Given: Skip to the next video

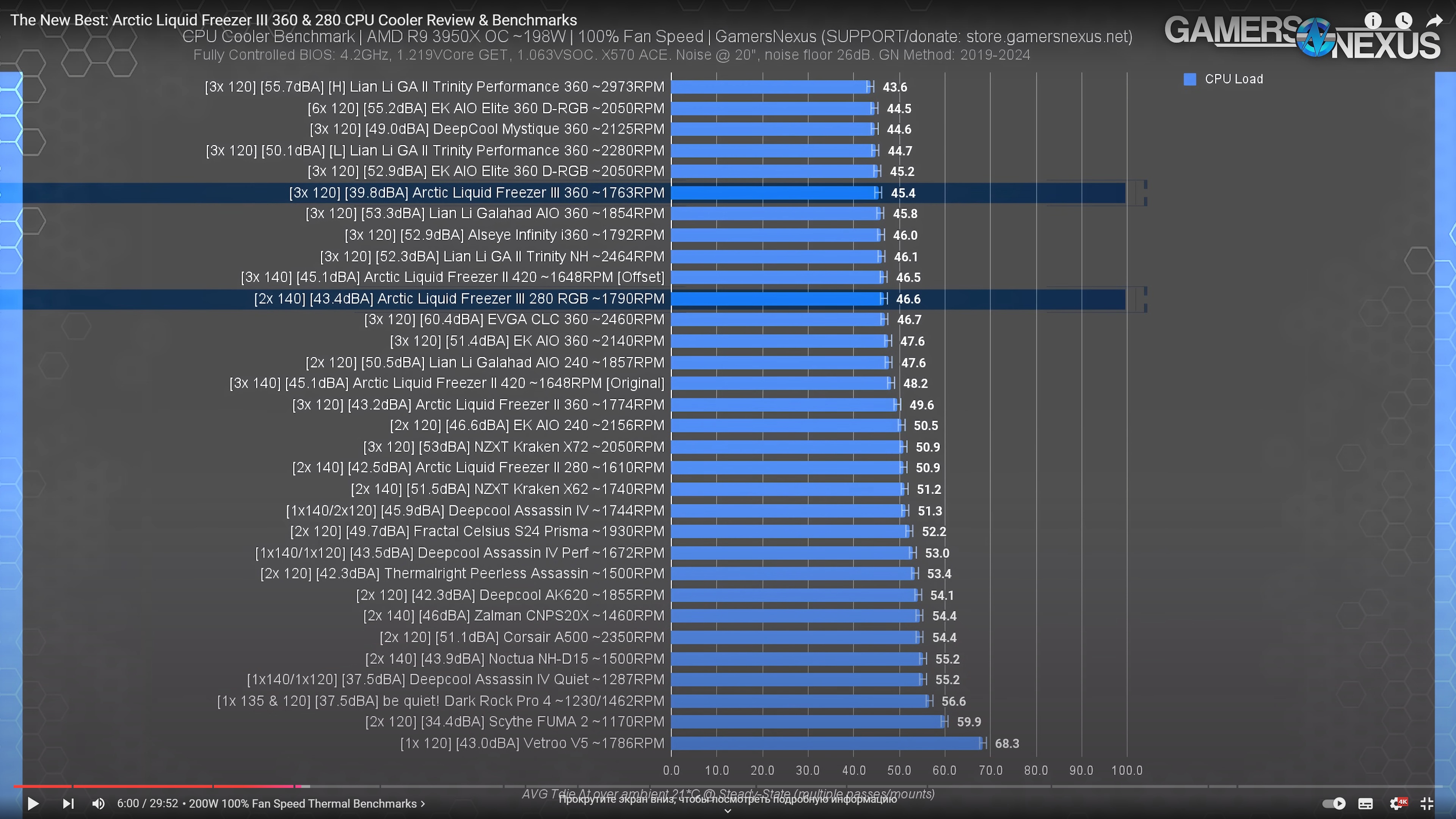Looking at the screenshot, I should pos(68,803).
